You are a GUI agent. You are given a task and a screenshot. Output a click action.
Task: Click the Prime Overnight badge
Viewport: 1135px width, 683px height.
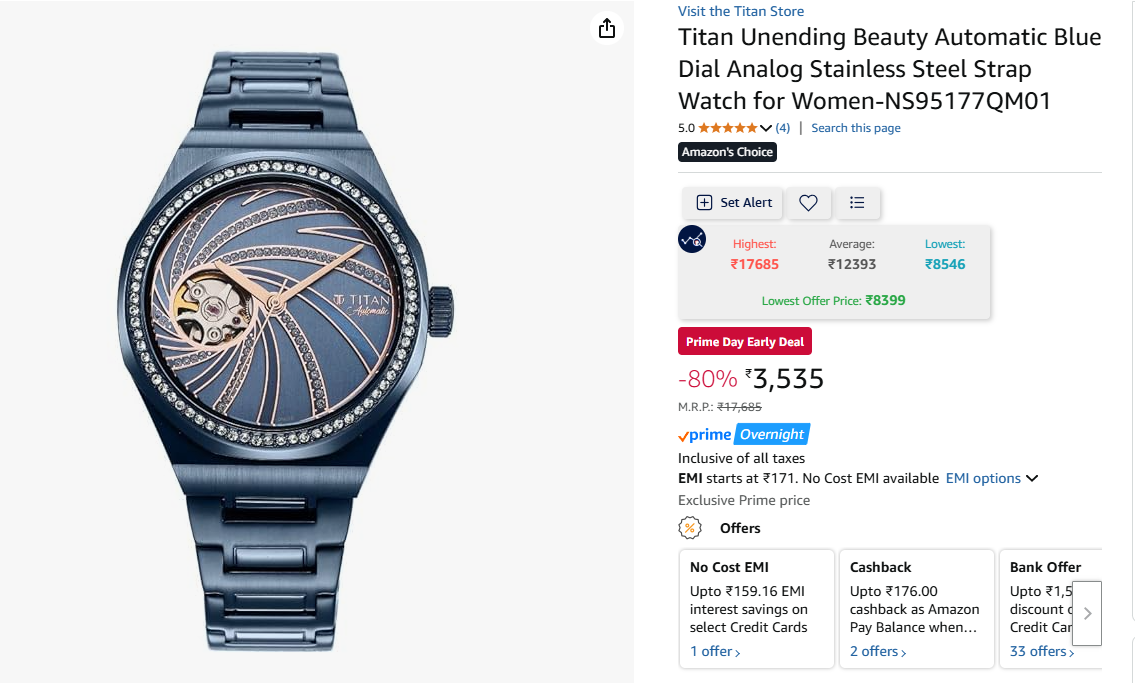(743, 435)
